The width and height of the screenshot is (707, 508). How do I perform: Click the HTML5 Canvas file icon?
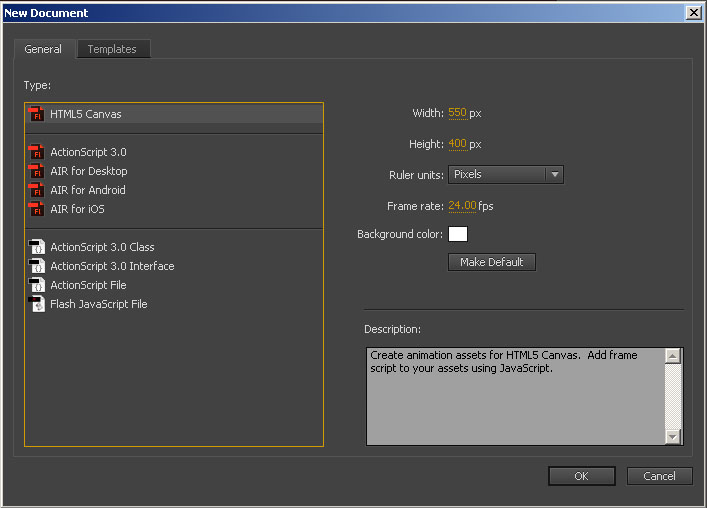37,114
